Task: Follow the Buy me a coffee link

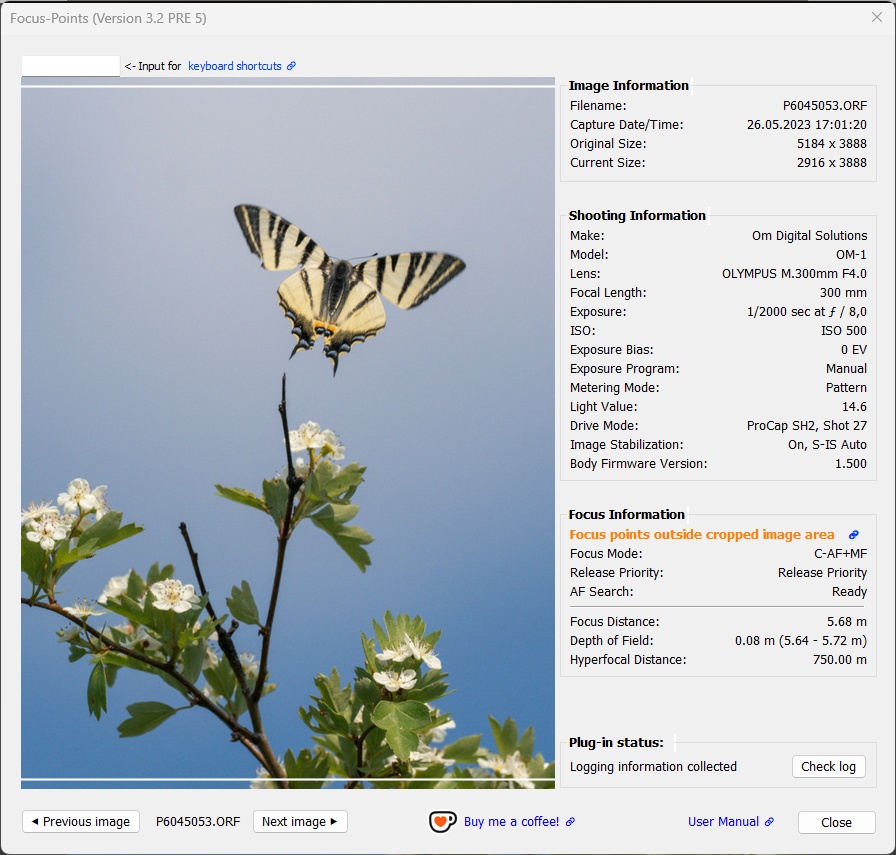Action: [x=514, y=821]
